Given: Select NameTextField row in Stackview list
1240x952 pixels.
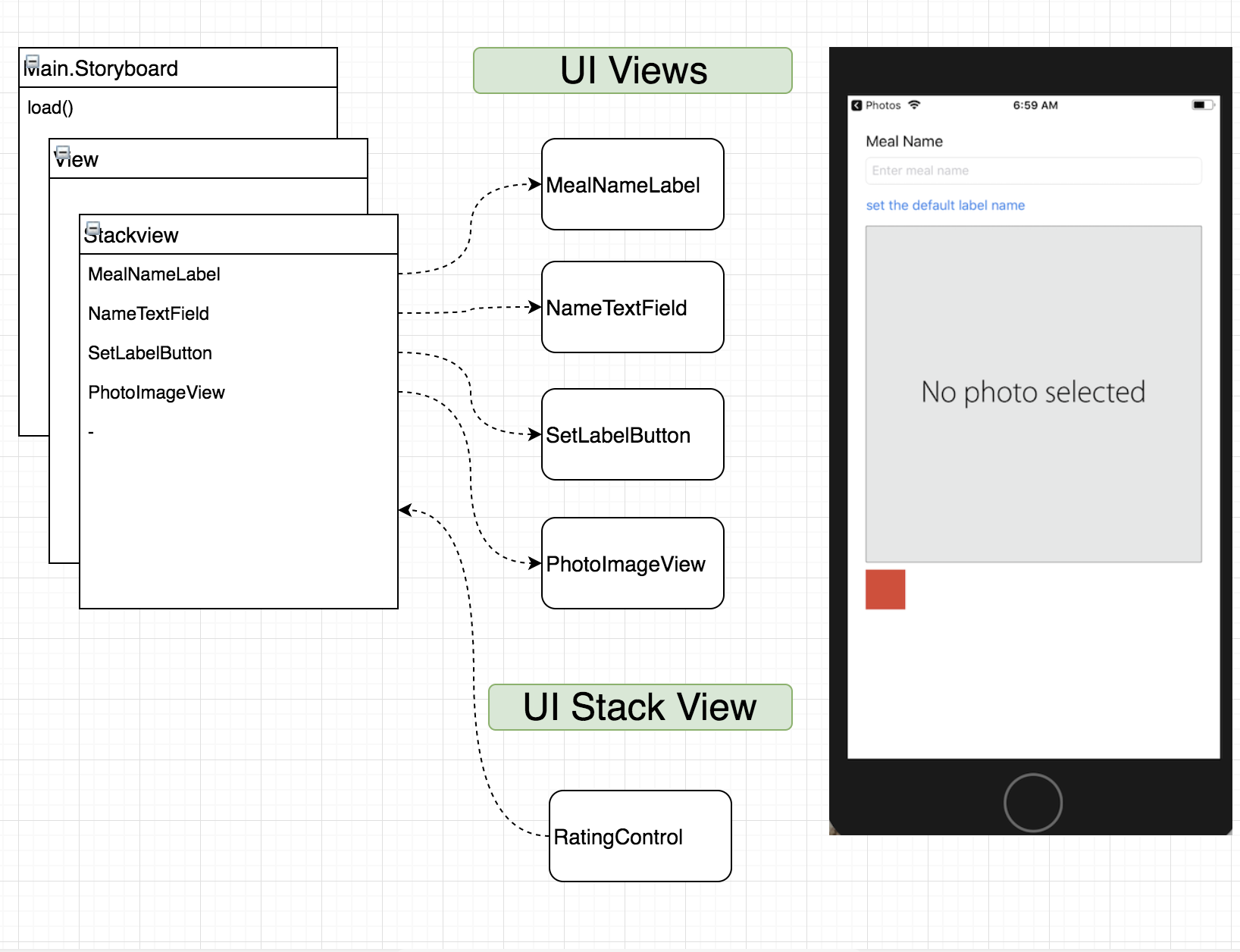Looking at the screenshot, I should 238,314.
